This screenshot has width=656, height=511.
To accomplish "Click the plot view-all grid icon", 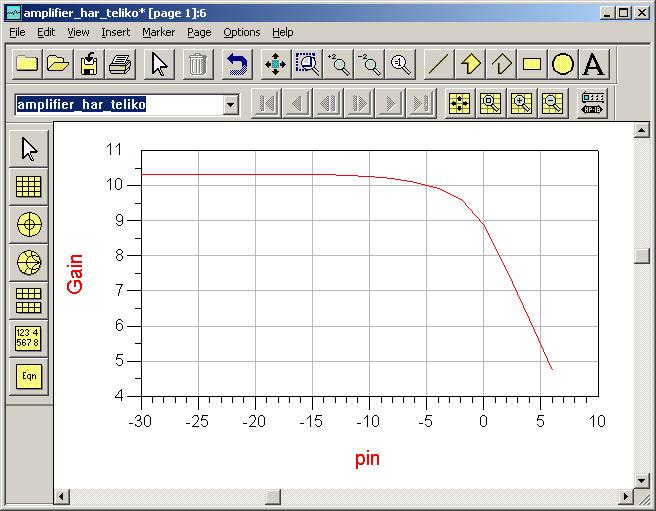I will click(x=460, y=103).
